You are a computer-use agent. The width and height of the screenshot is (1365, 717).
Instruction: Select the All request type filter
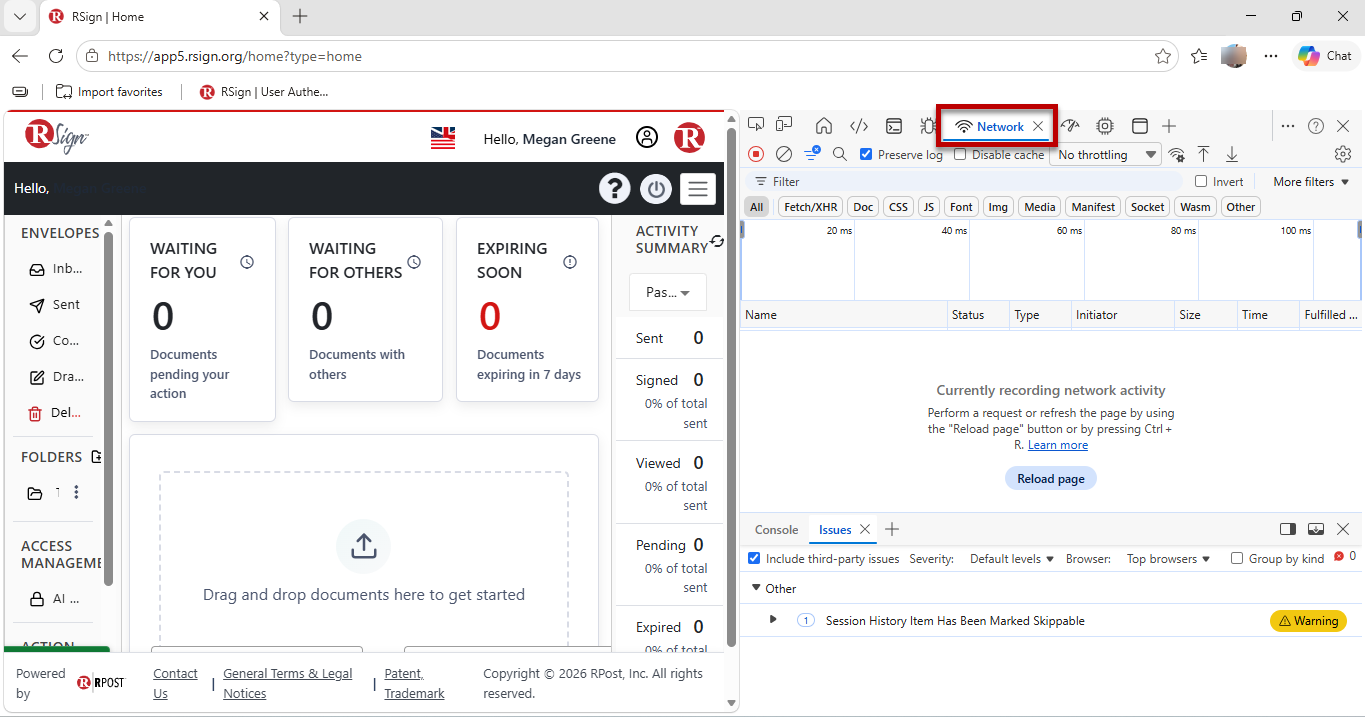pyautogui.click(x=757, y=207)
